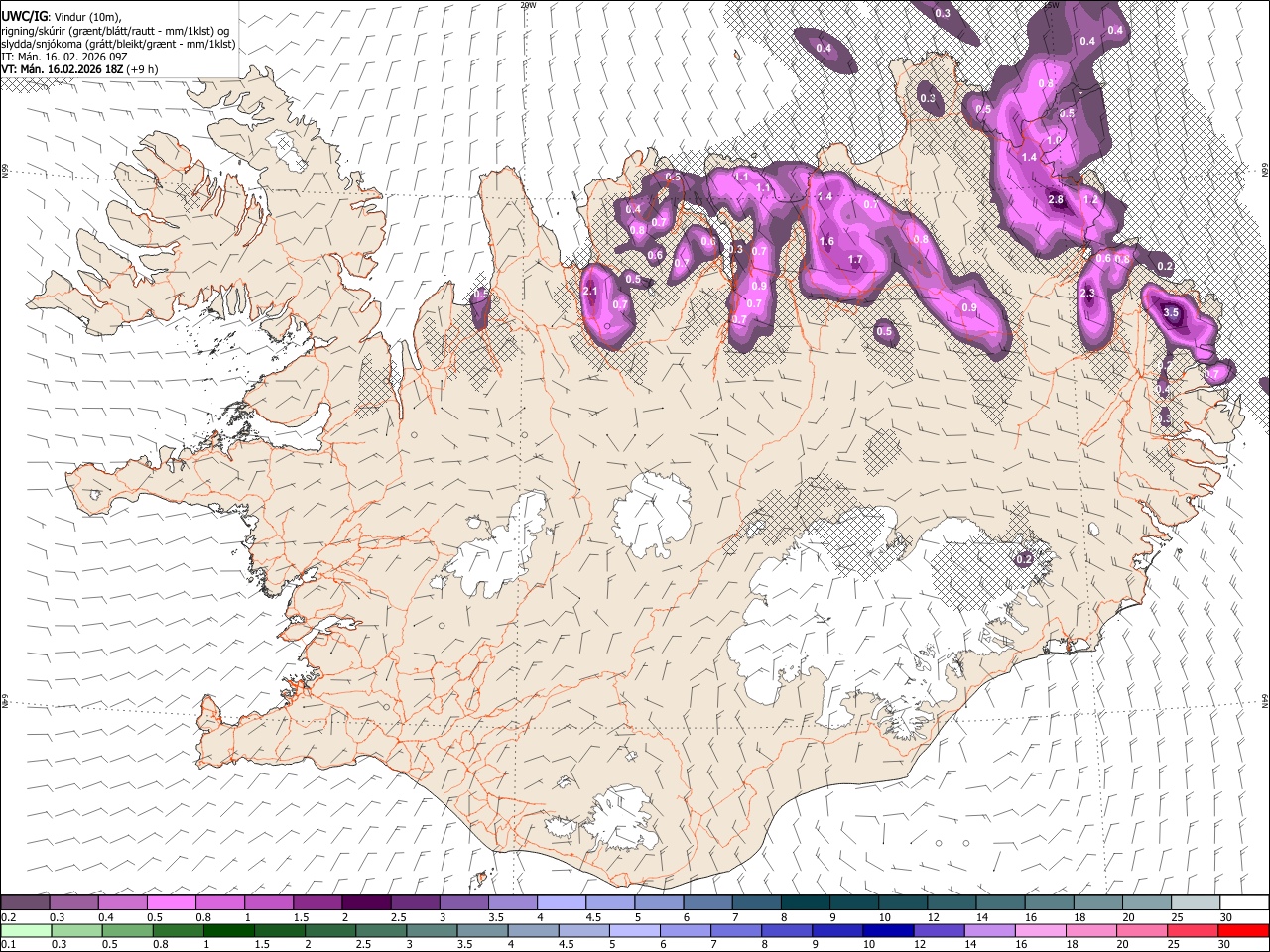
Task: Click the dark teal upper swatch between 8 and 9
Action: pyautogui.click(x=804, y=902)
